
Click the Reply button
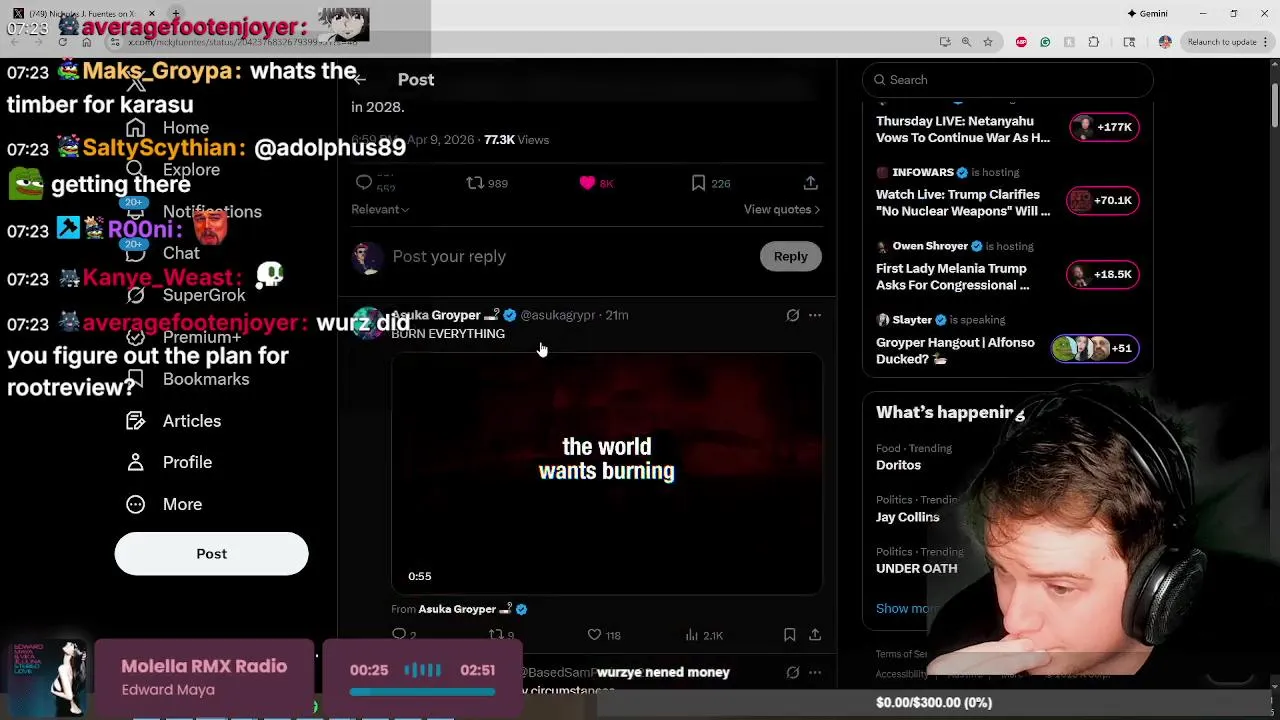pyautogui.click(x=790, y=256)
